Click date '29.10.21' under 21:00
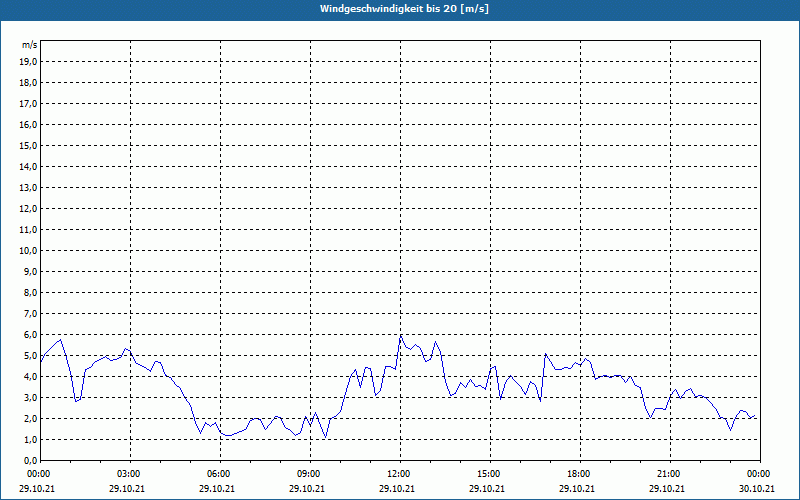The height and width of the screenshot is (500, 800). [667, 488]
